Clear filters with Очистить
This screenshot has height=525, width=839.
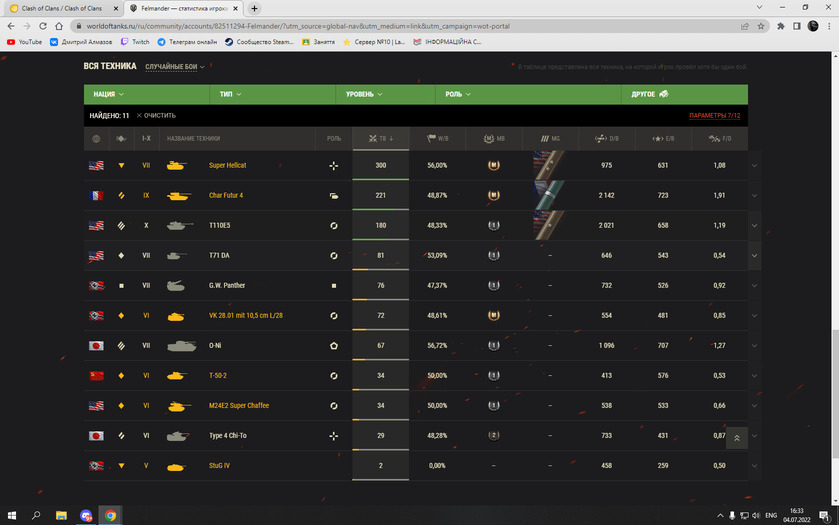pyautogui.click(x=156, y=116)
